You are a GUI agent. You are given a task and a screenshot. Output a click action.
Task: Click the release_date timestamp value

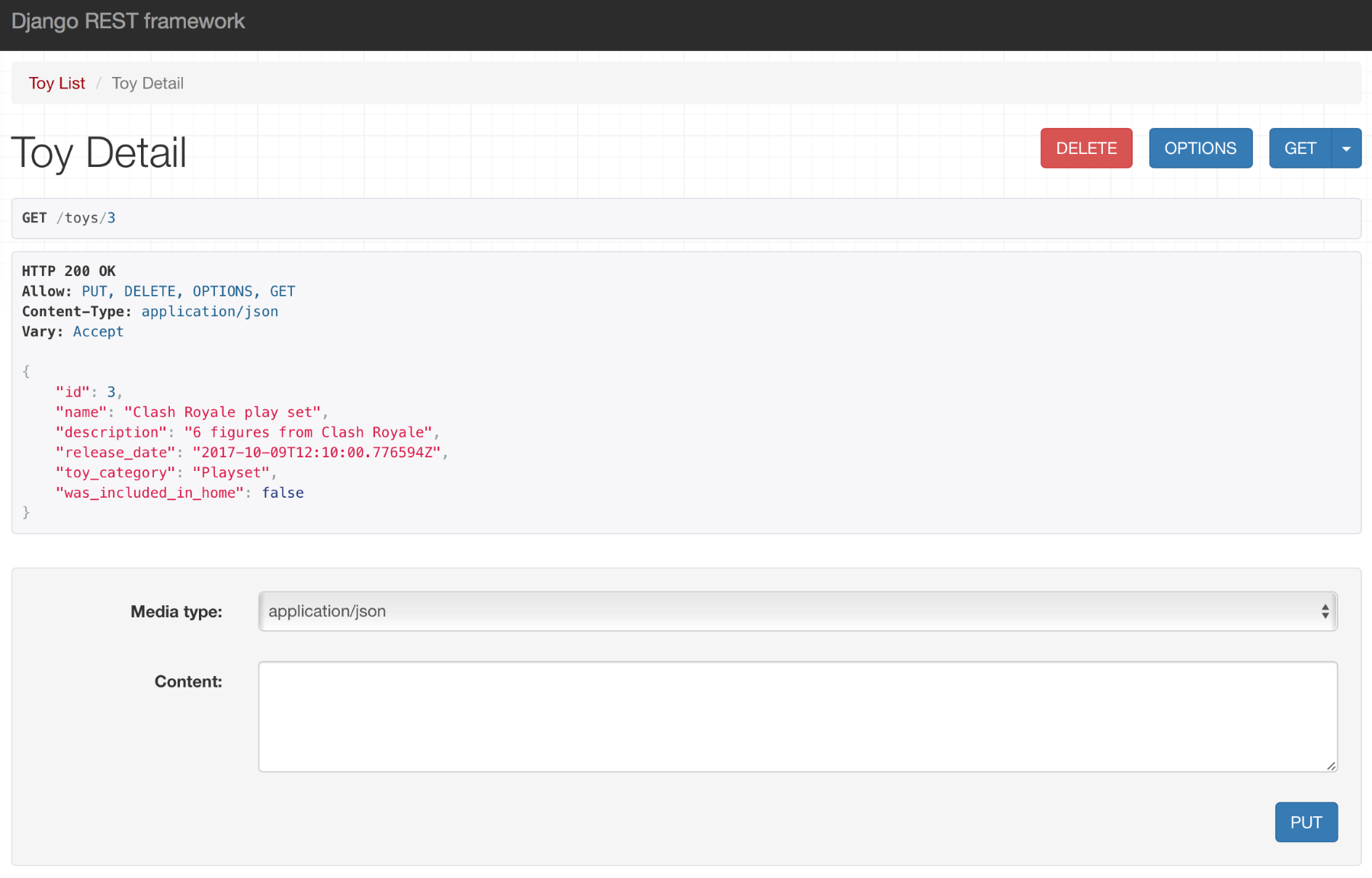click(316, 453)
